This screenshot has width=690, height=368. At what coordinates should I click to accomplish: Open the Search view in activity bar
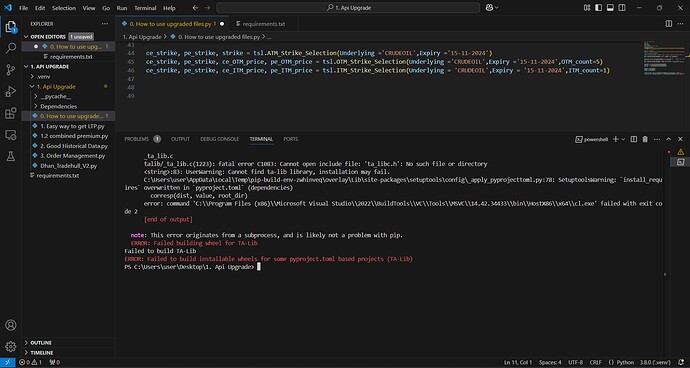pos(11,48)
